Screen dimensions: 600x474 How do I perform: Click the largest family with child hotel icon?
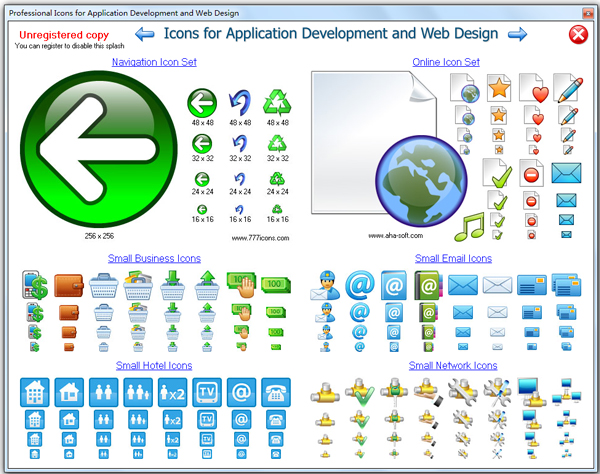click(x=138, y=393)
